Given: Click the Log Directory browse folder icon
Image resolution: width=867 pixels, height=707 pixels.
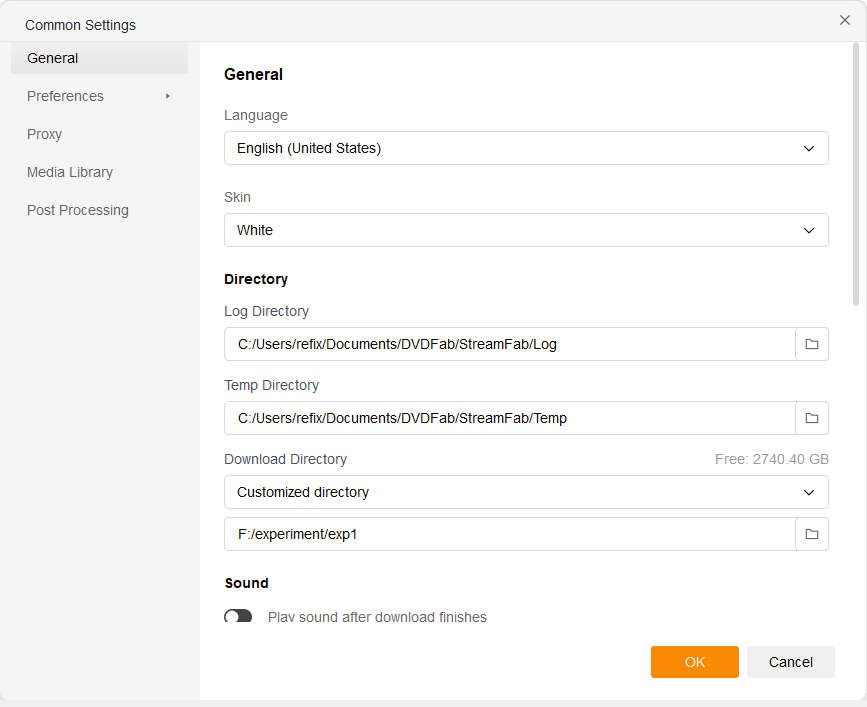Looking at the screenshot, I should pos(811,344).
